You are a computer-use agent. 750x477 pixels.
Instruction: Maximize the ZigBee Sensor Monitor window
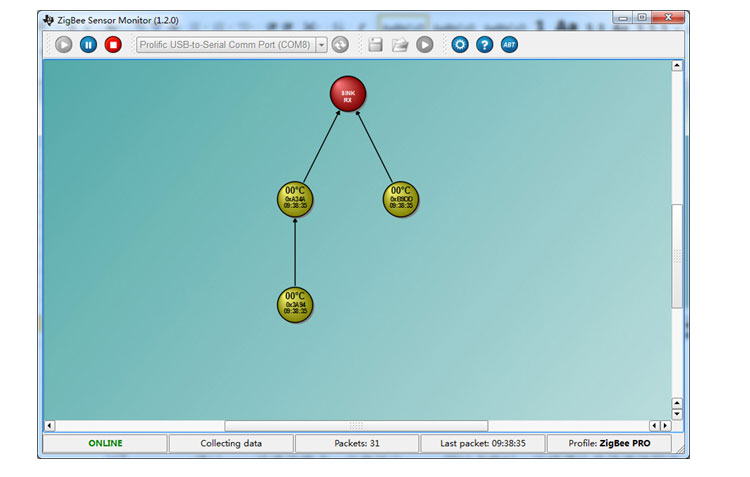pos(642,18)
